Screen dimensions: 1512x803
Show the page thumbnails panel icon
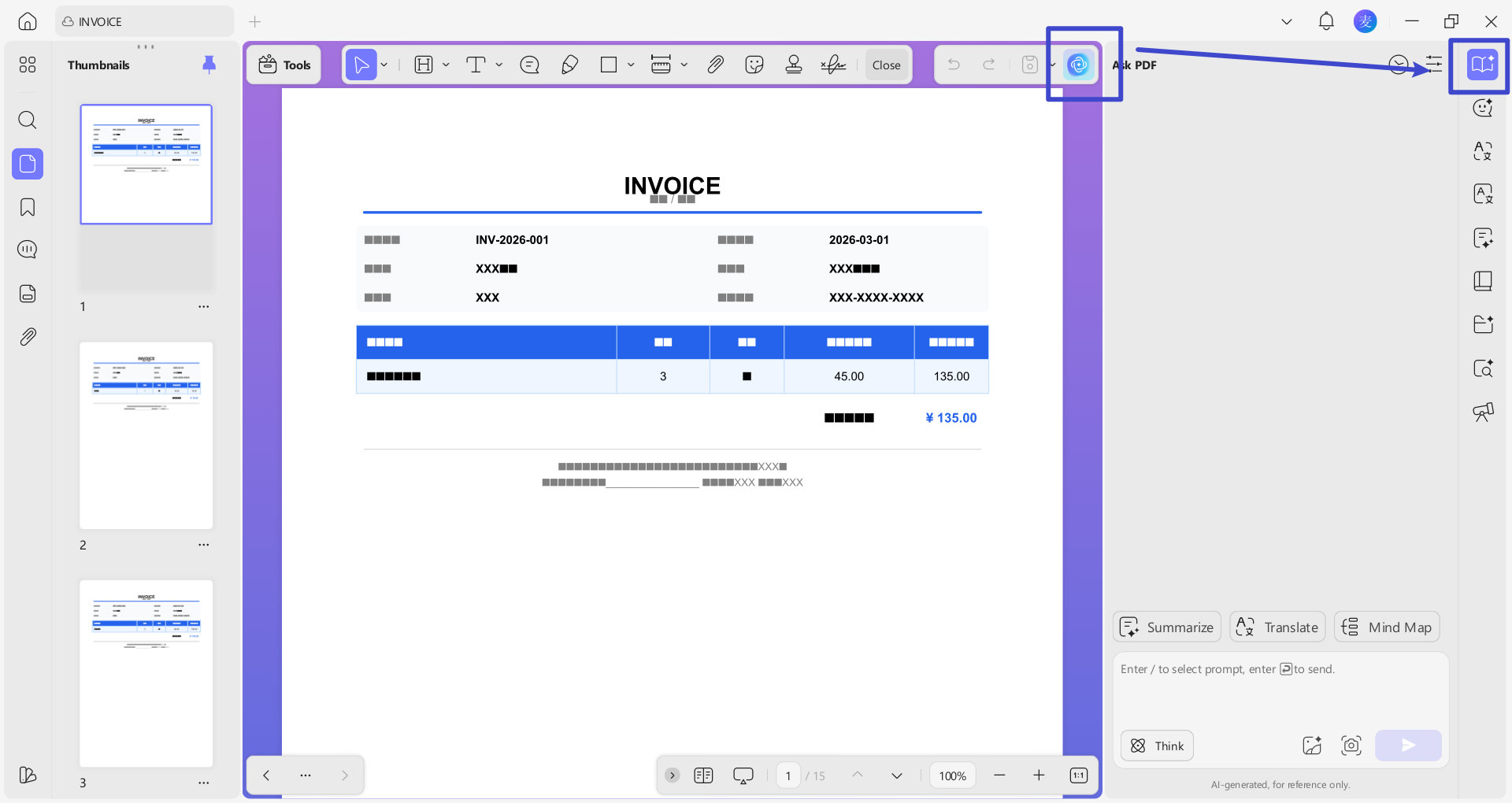(28, 164)
